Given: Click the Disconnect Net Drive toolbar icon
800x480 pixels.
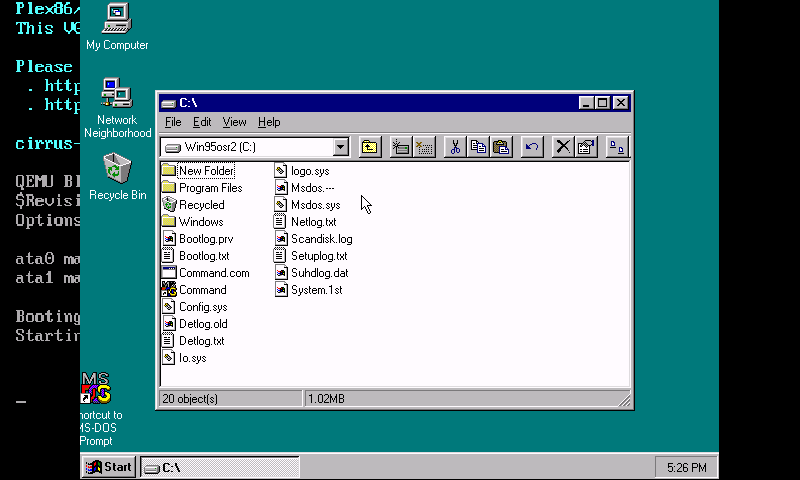Looking at the screenshot, I should point(424,147).
